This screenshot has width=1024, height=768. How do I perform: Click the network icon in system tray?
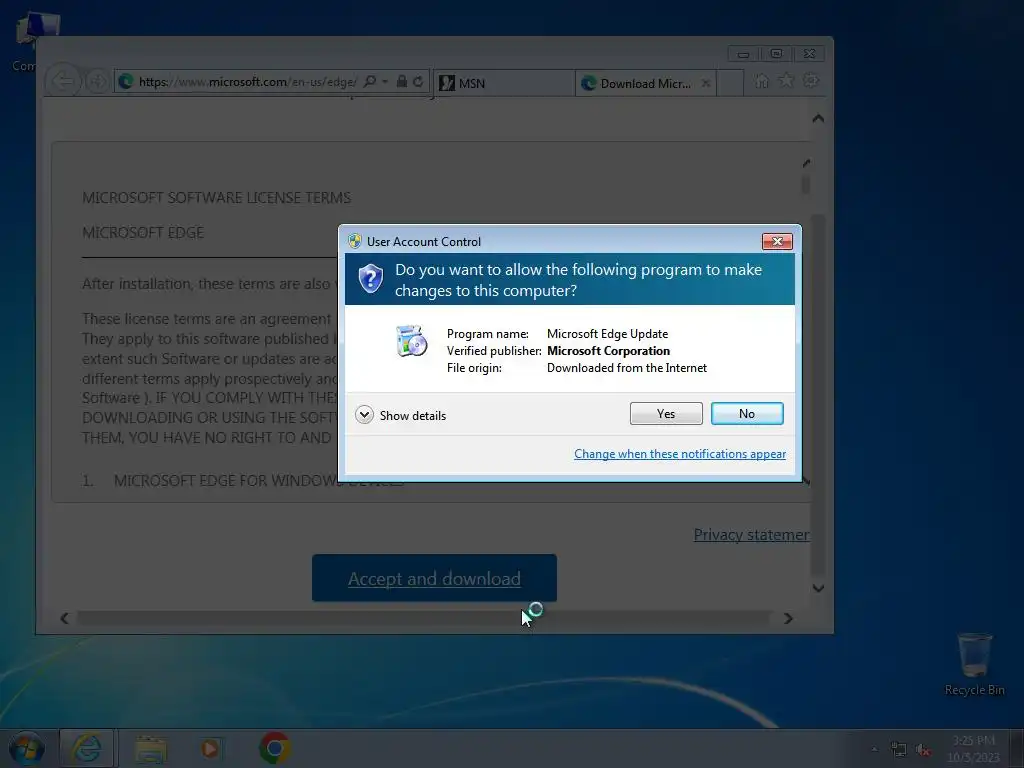899,750
